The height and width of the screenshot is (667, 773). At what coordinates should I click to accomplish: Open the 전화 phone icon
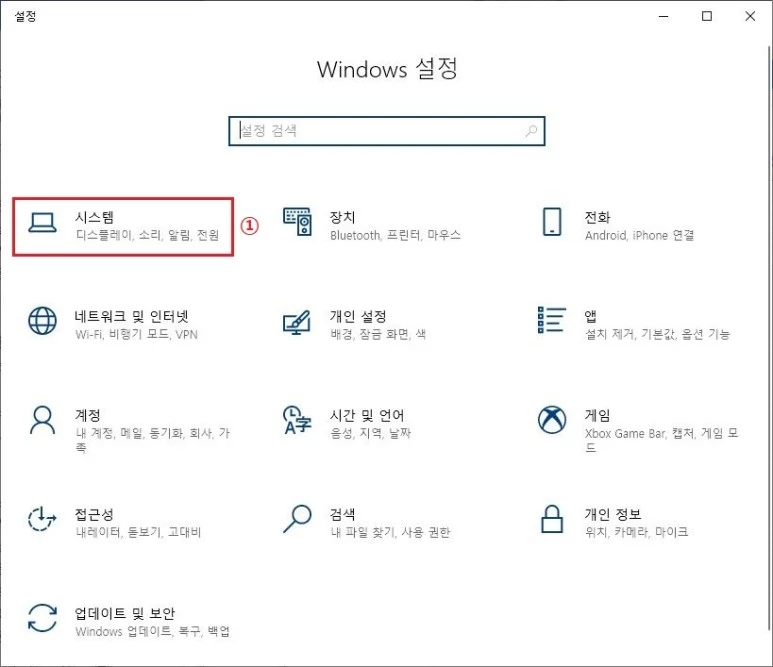(x=552, y=222)
